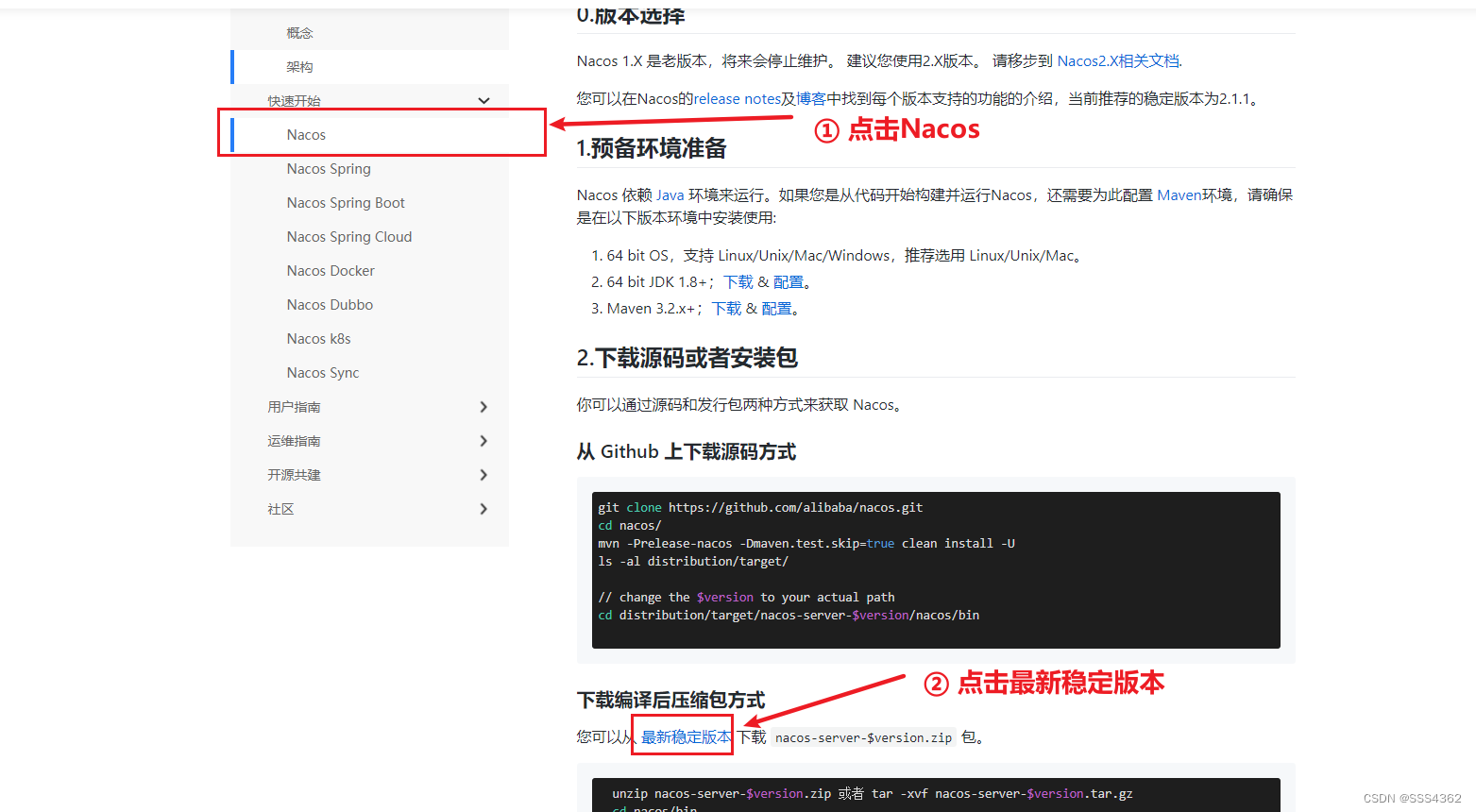Screen dimensions: 1476x812
Task: Click Maven 配置 link
Action: [x=777, y=309]
